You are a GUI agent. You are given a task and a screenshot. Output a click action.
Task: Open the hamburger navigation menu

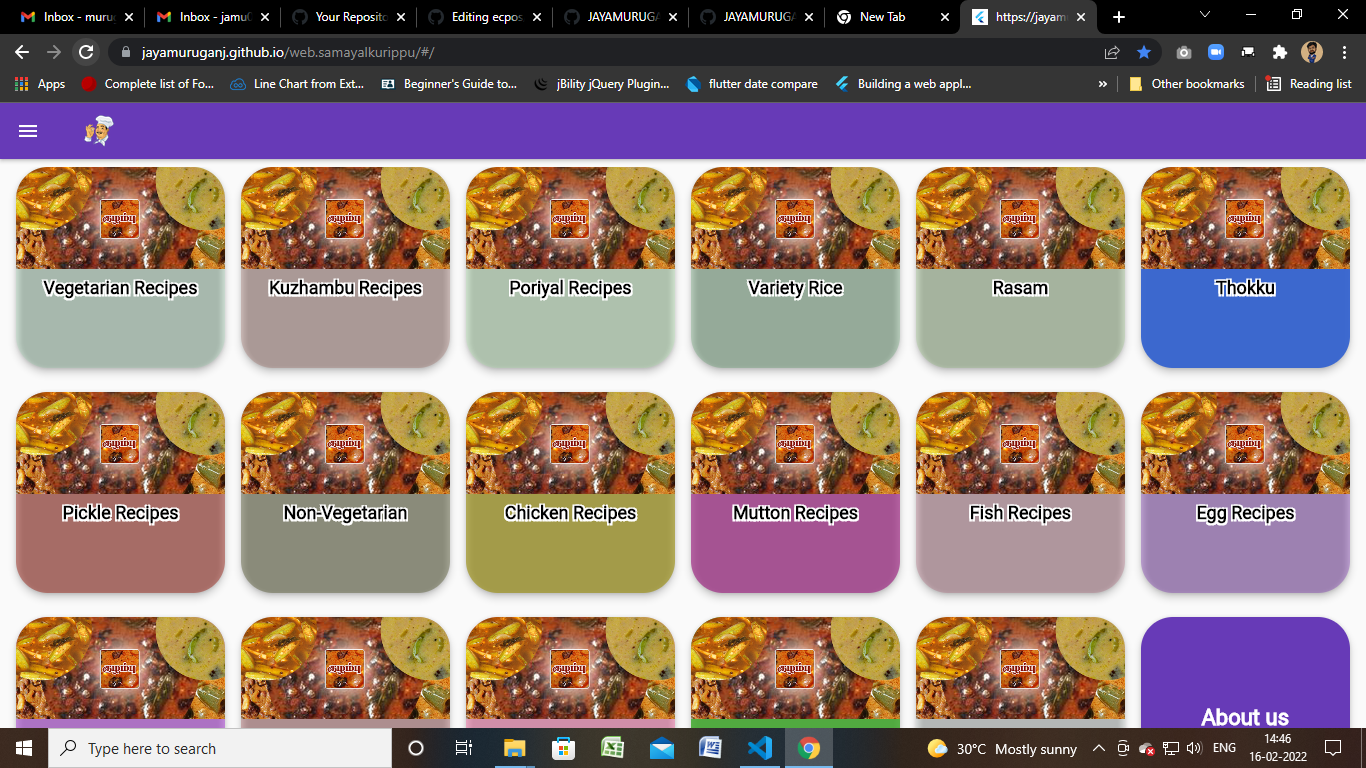(x=28, y=131)
